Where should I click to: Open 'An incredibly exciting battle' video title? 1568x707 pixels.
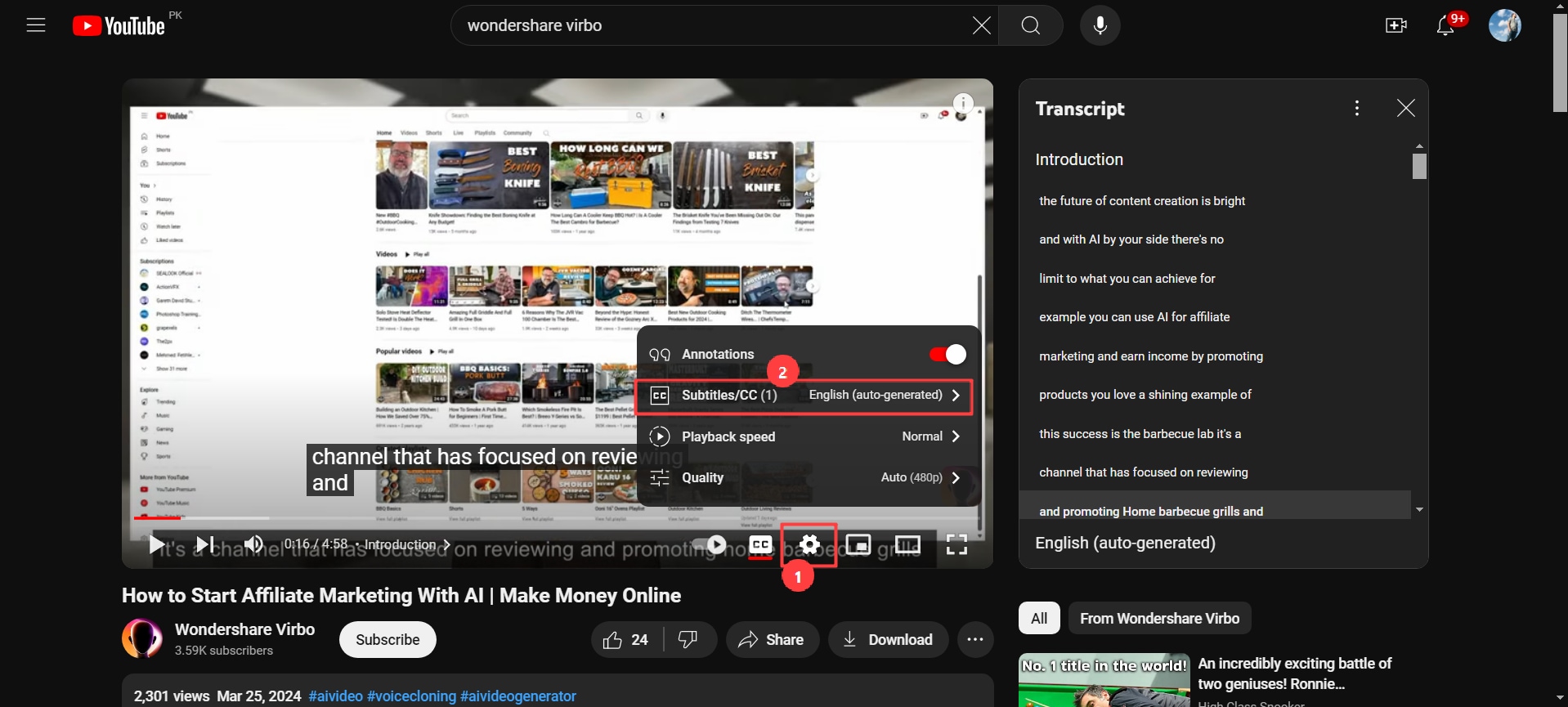[x=1295, y=673]
